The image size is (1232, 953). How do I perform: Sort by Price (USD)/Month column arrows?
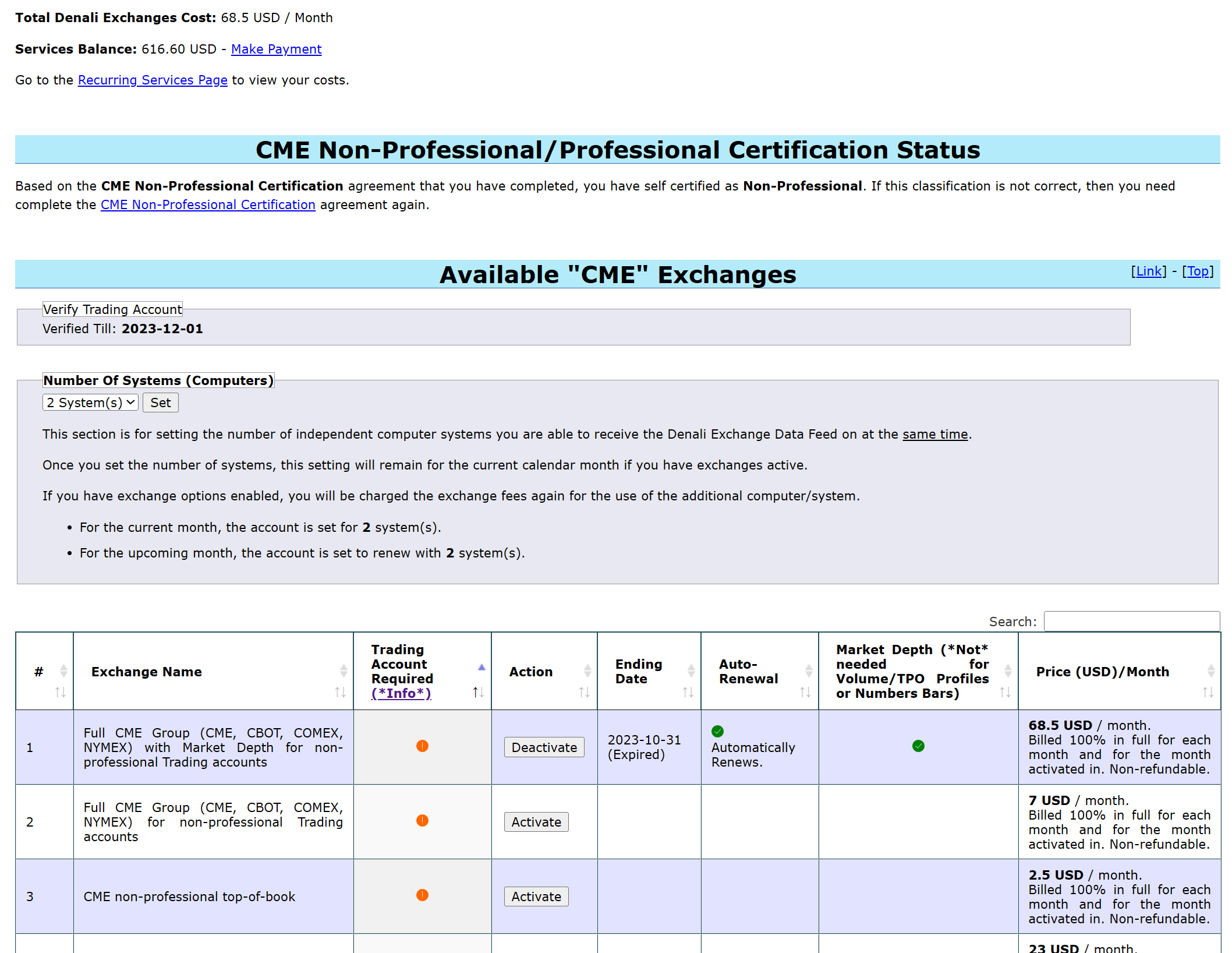coord(1208,692)
